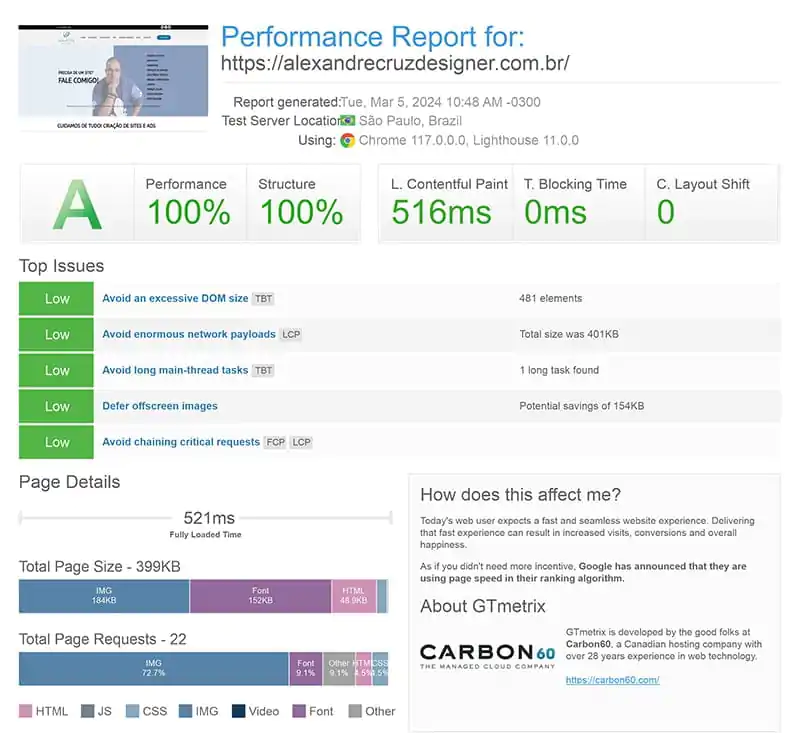Expand the 'Defer offscreen images' issue
Viewport: 800px width, 733px height.
click(160, 407)
